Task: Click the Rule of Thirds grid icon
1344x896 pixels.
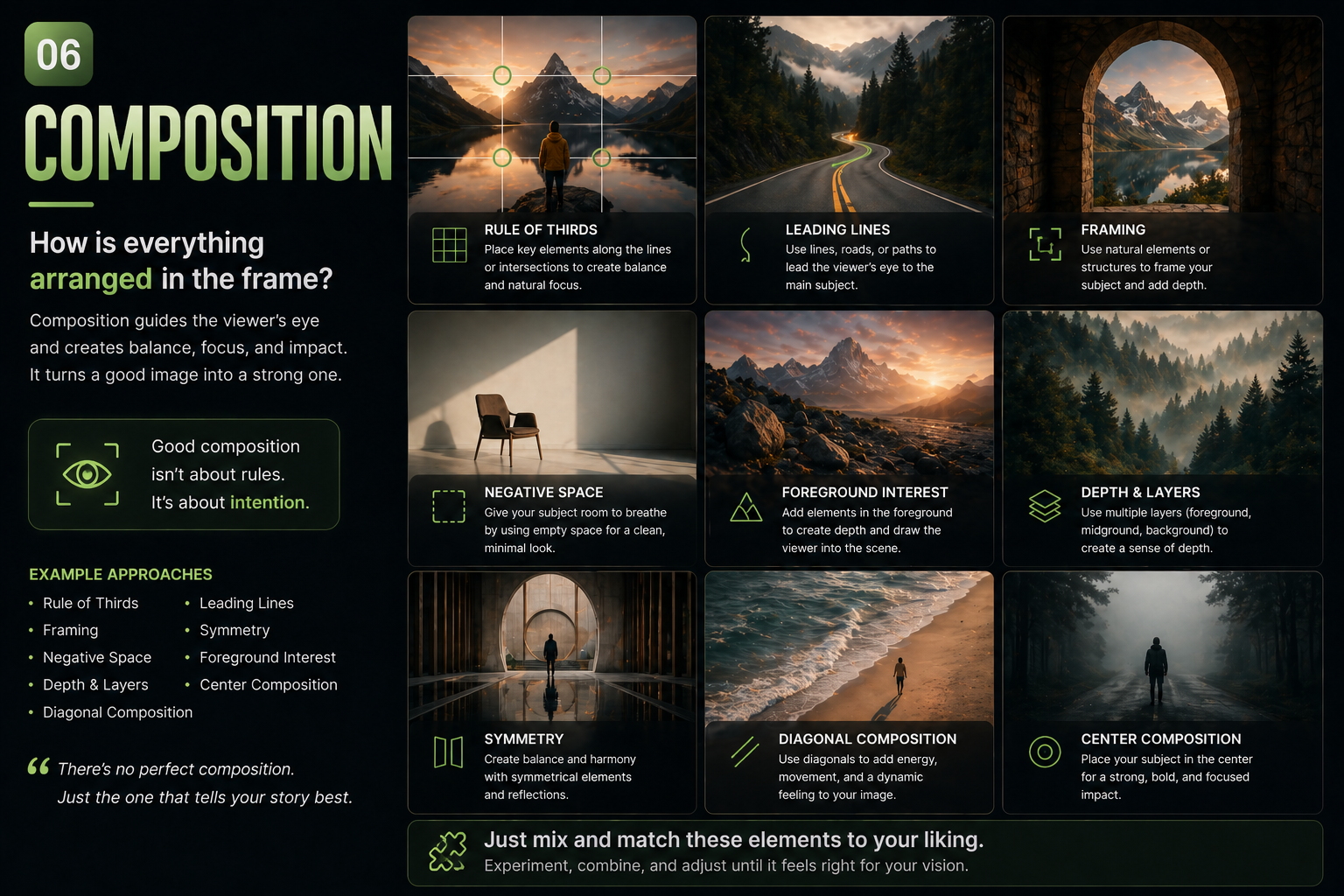Action: (449, 245)
